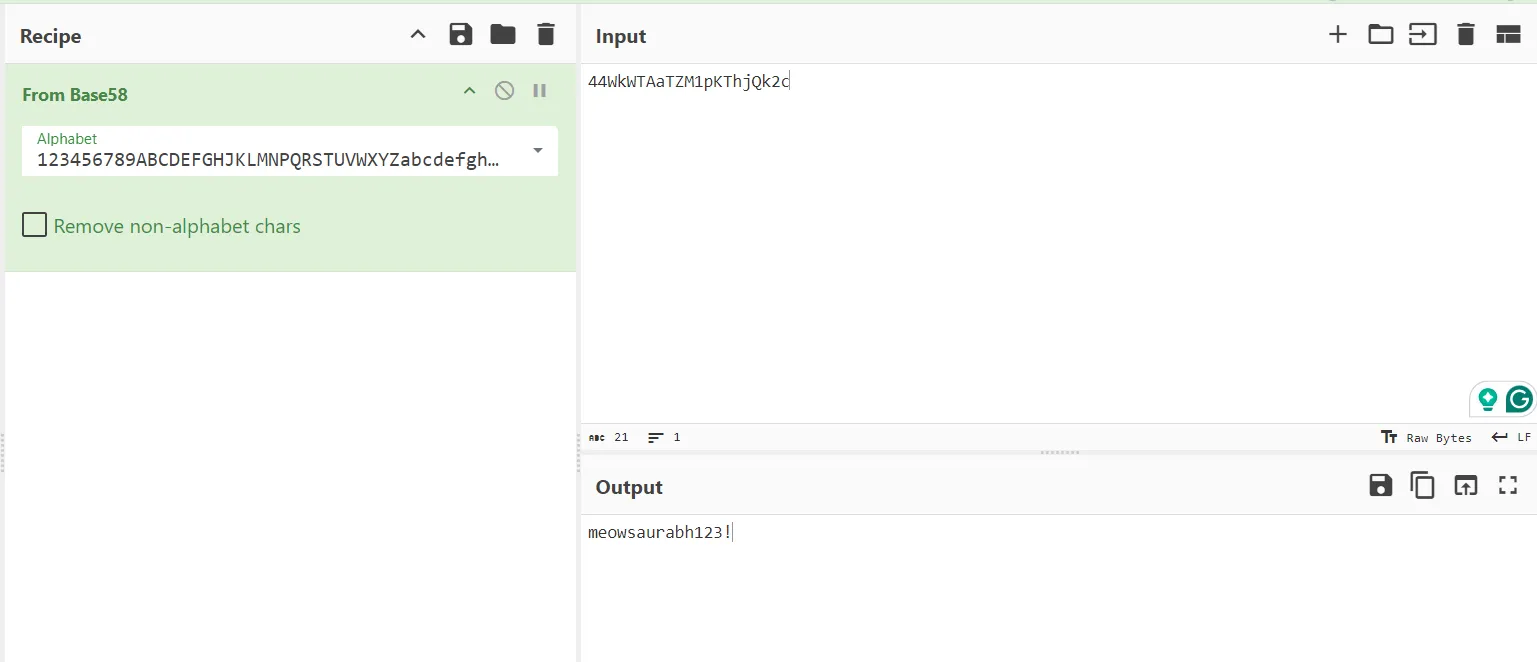Open a folder as input

pos(1380,35)
